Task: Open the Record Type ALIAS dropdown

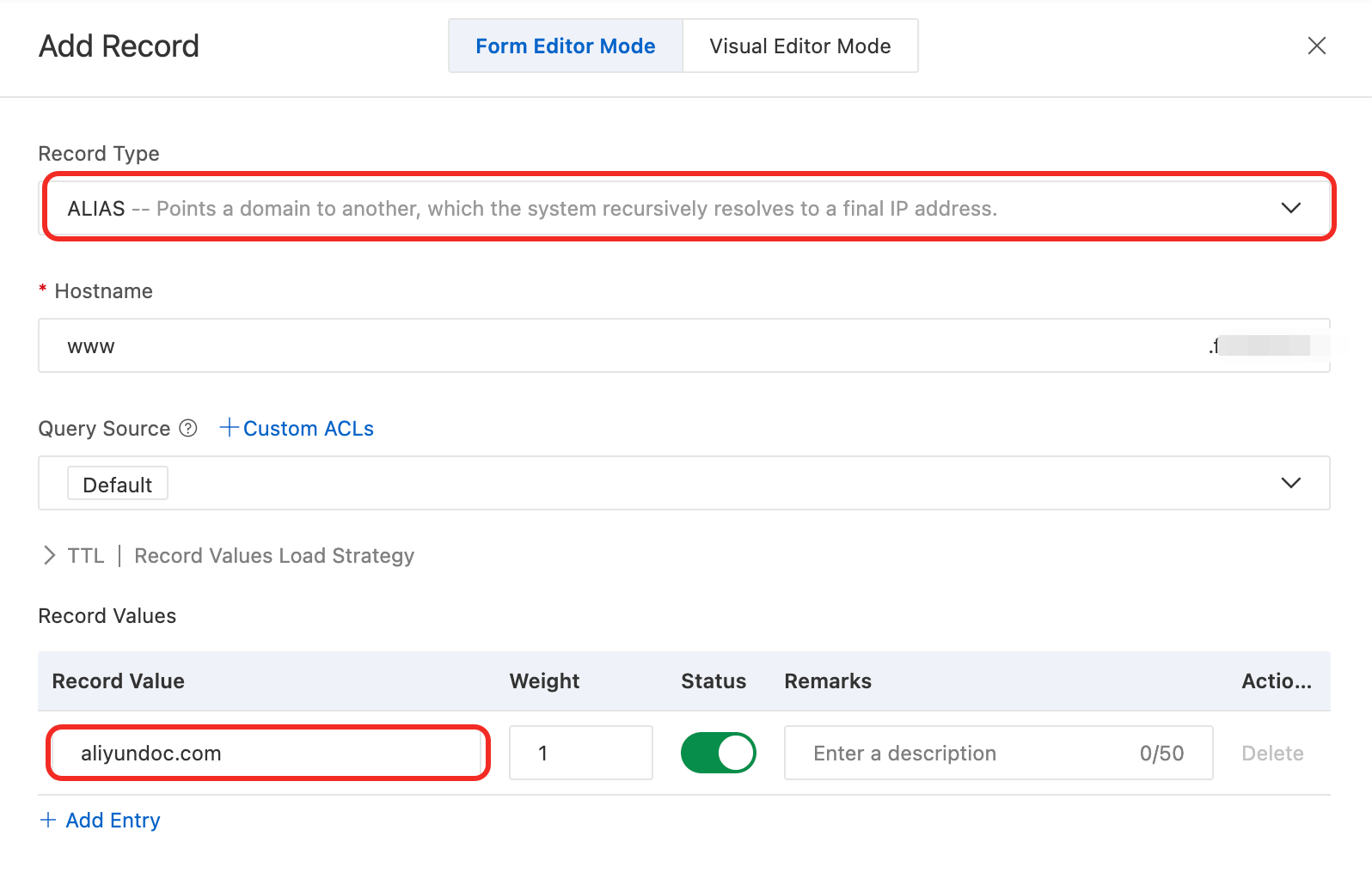Action: 671,208
